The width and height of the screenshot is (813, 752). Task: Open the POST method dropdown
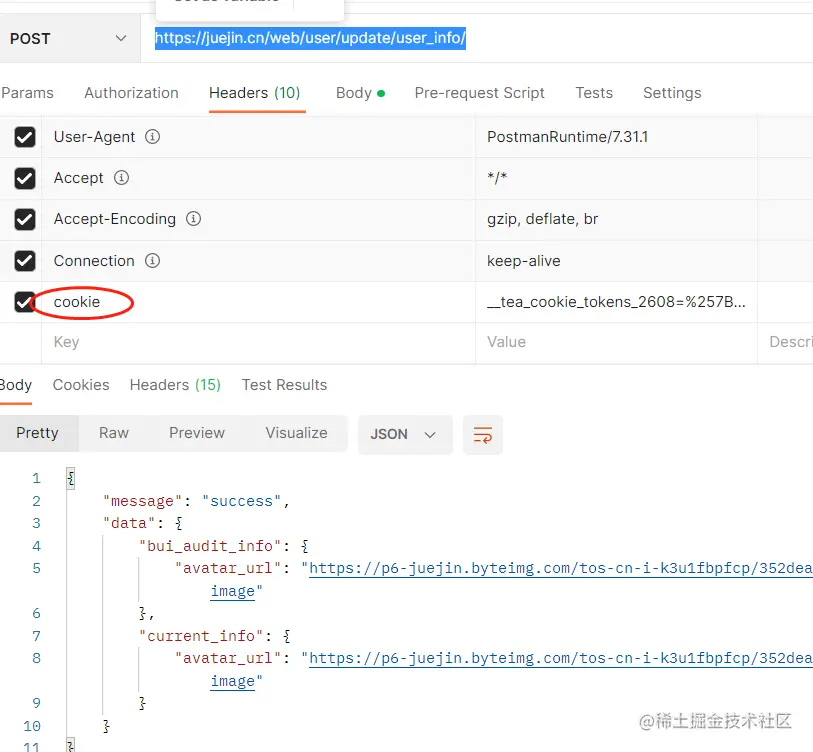point(69,38)
